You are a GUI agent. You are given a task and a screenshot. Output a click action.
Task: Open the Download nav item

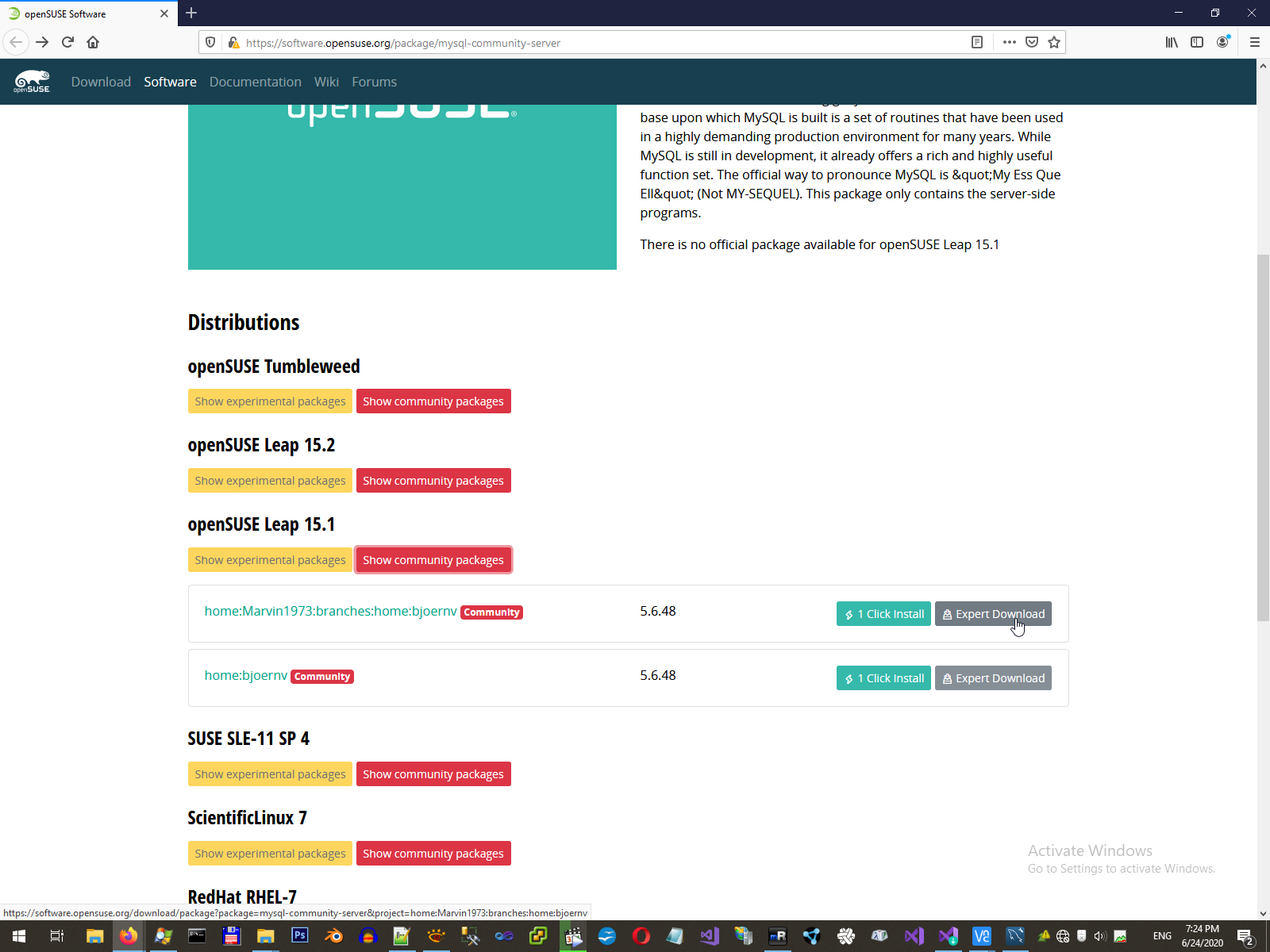point(101,82)
